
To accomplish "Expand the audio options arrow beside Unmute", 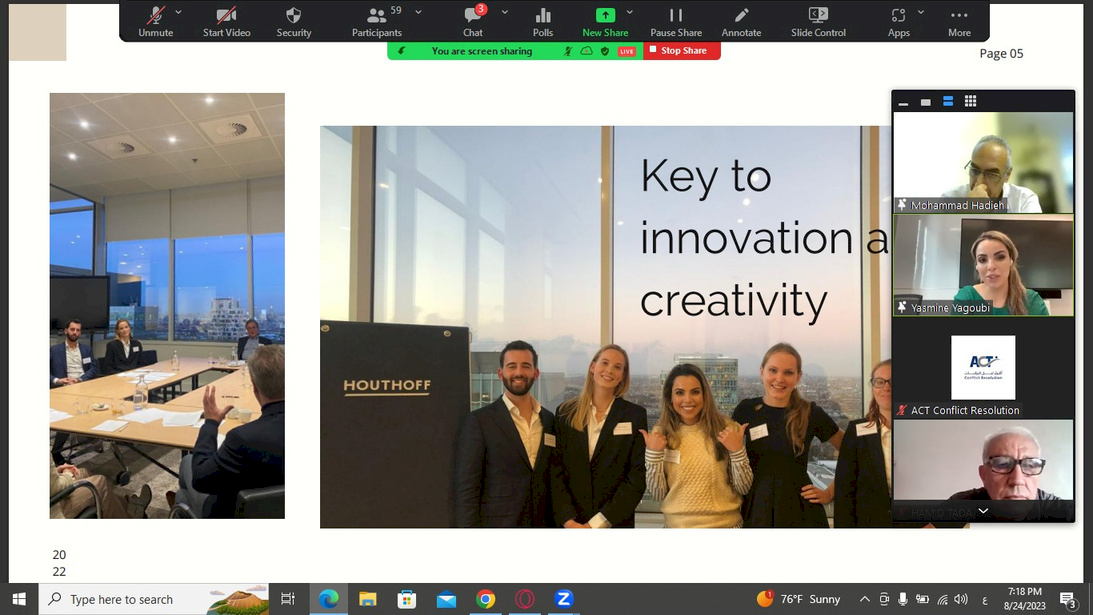I will [x=179, y=12].
